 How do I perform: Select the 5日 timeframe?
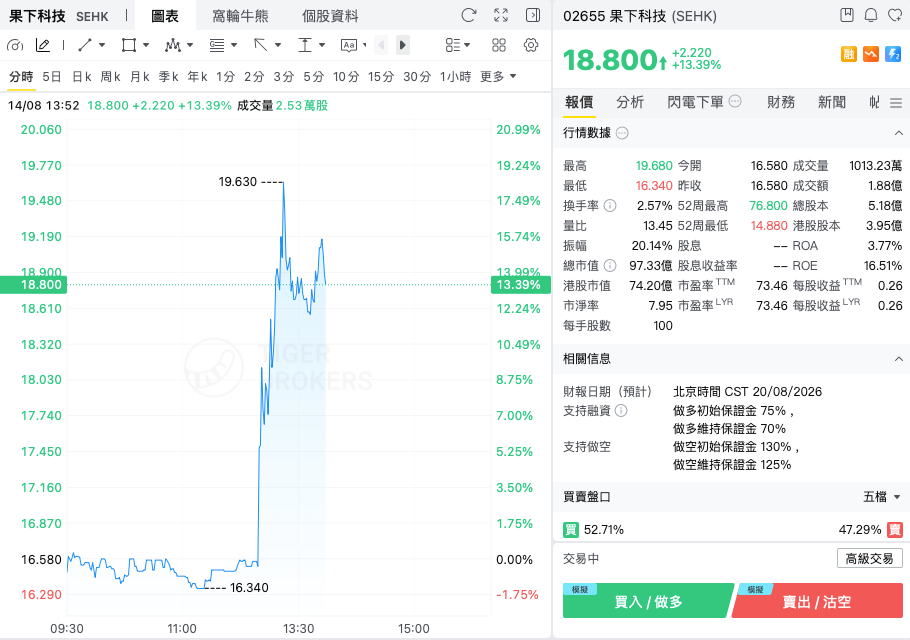(x=52, y=77)
